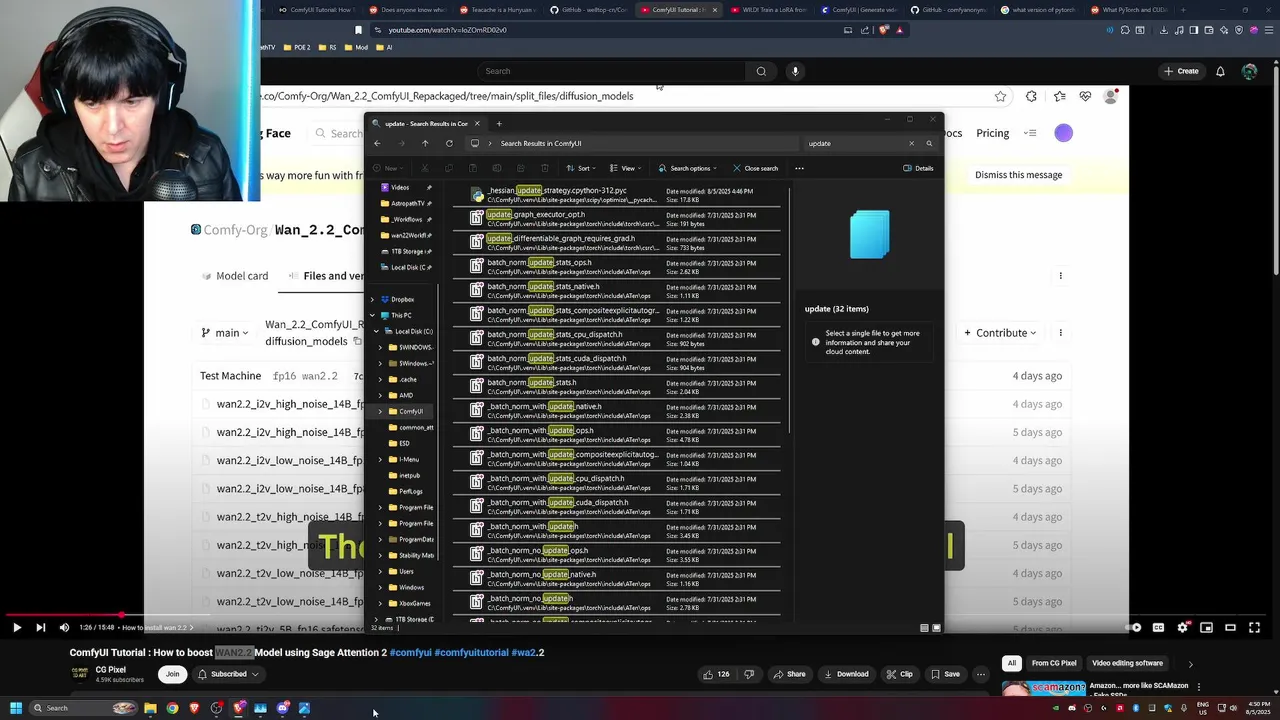The image size is (1280, 720).
Task: Switch to the 'ComfyUI | Generate vide' browser tab
Action: pyautogui.click(x=858, y=10)
